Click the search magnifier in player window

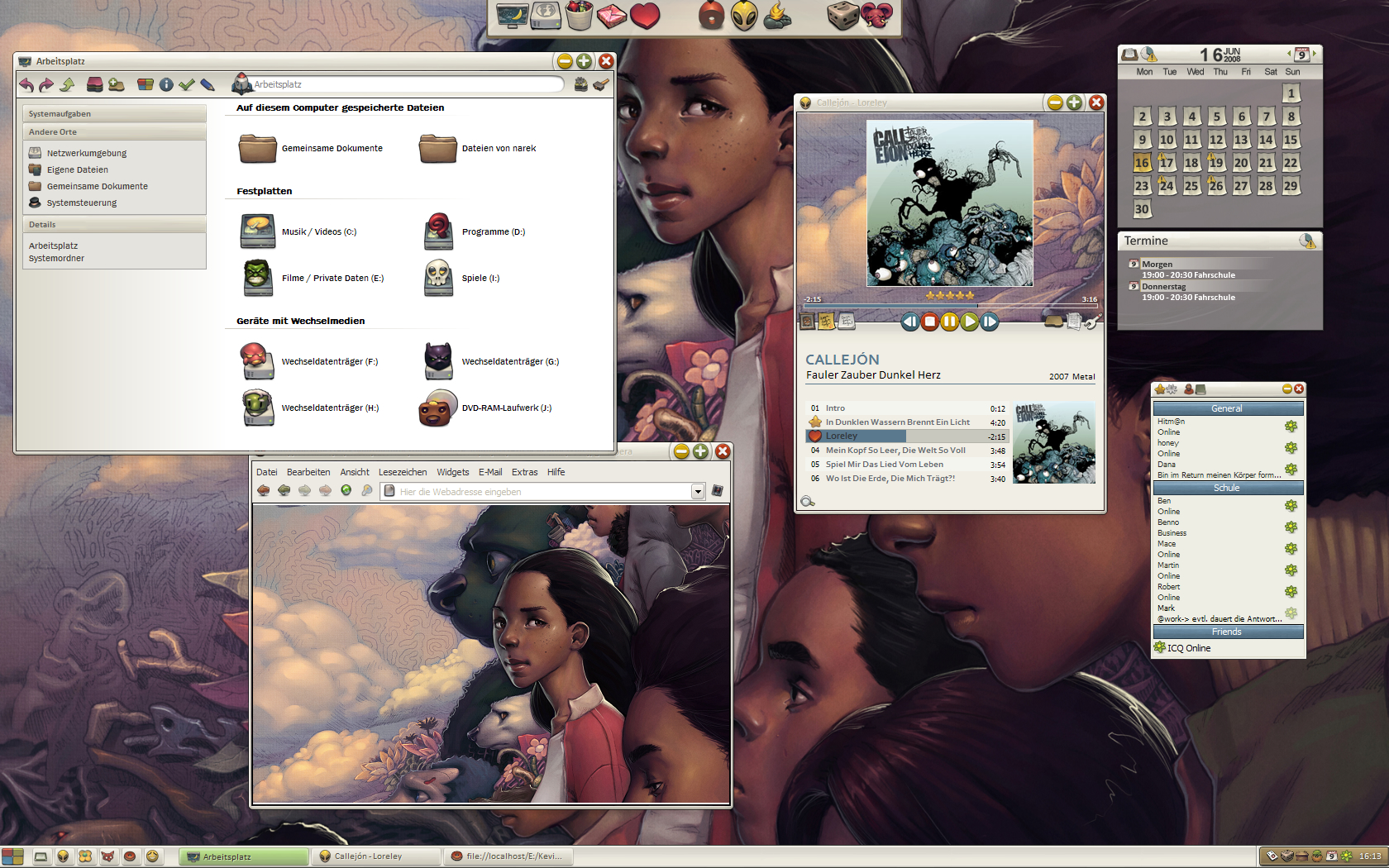808,502
